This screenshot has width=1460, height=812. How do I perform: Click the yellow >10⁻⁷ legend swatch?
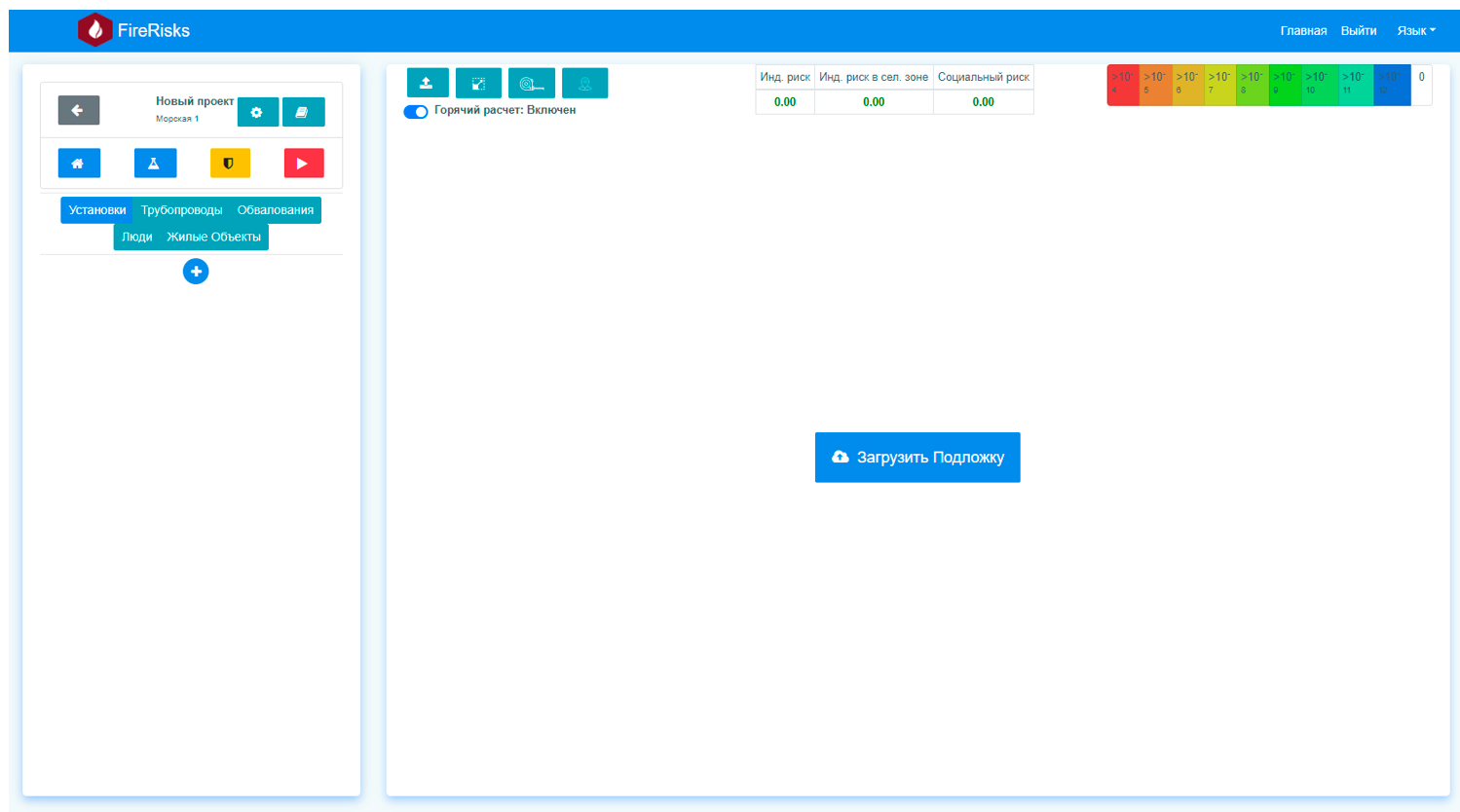coord(1220,85)
